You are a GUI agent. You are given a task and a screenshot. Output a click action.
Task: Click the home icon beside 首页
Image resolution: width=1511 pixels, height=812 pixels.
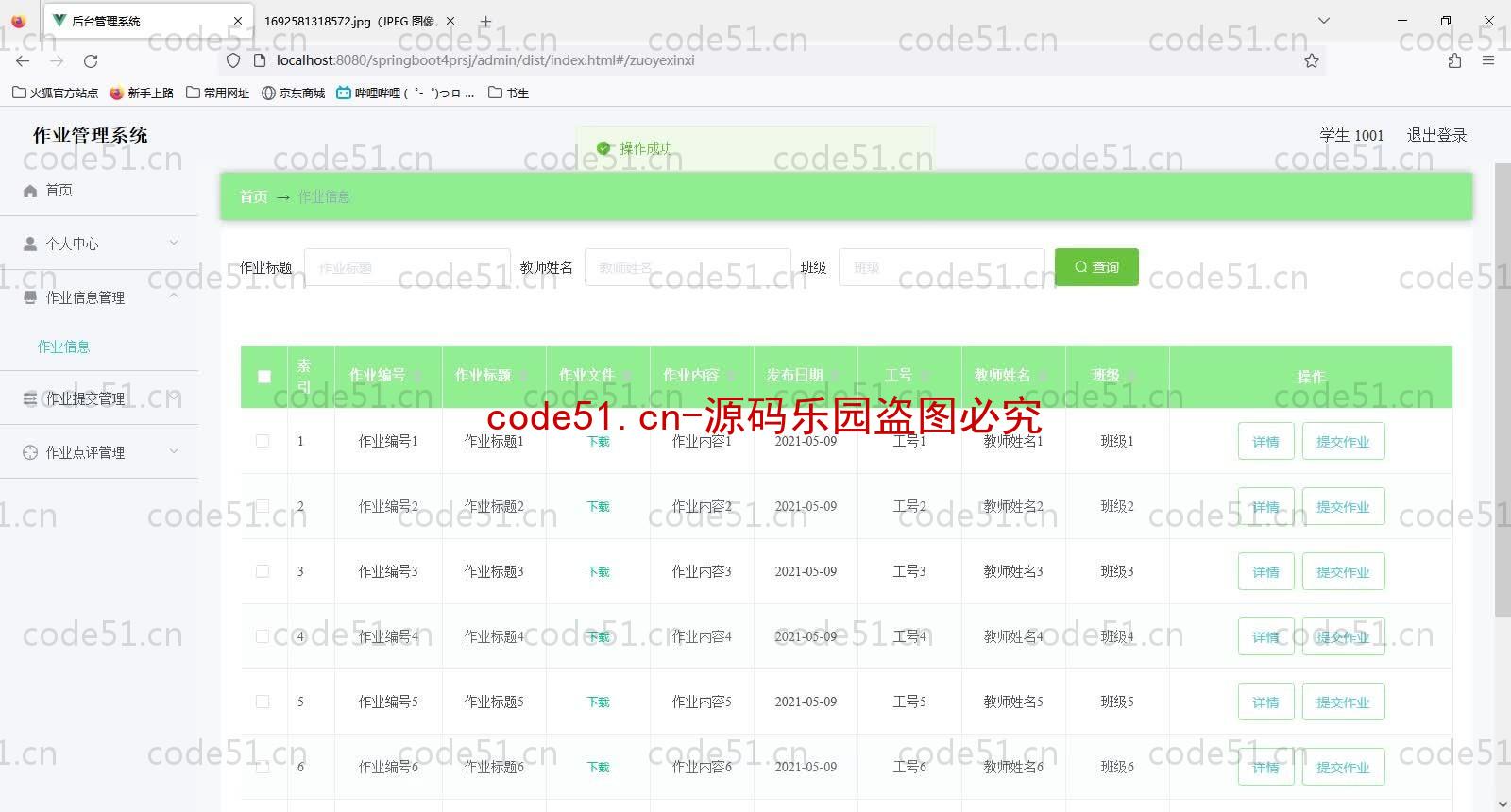pos(30,191)
